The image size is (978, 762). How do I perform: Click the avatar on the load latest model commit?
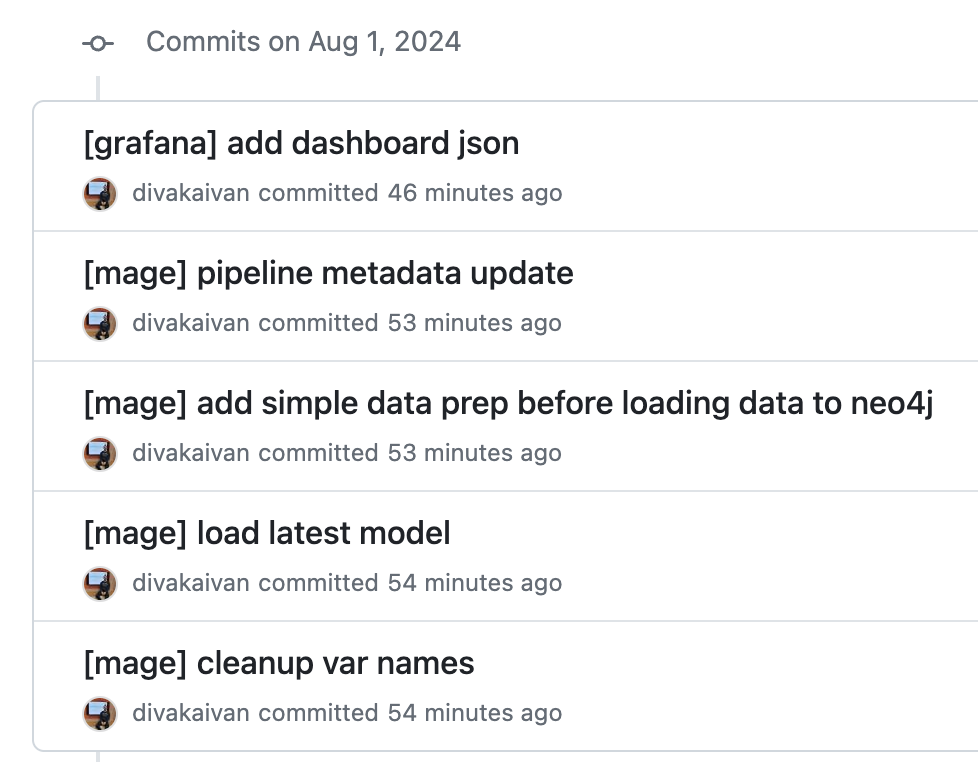(100, 583)
